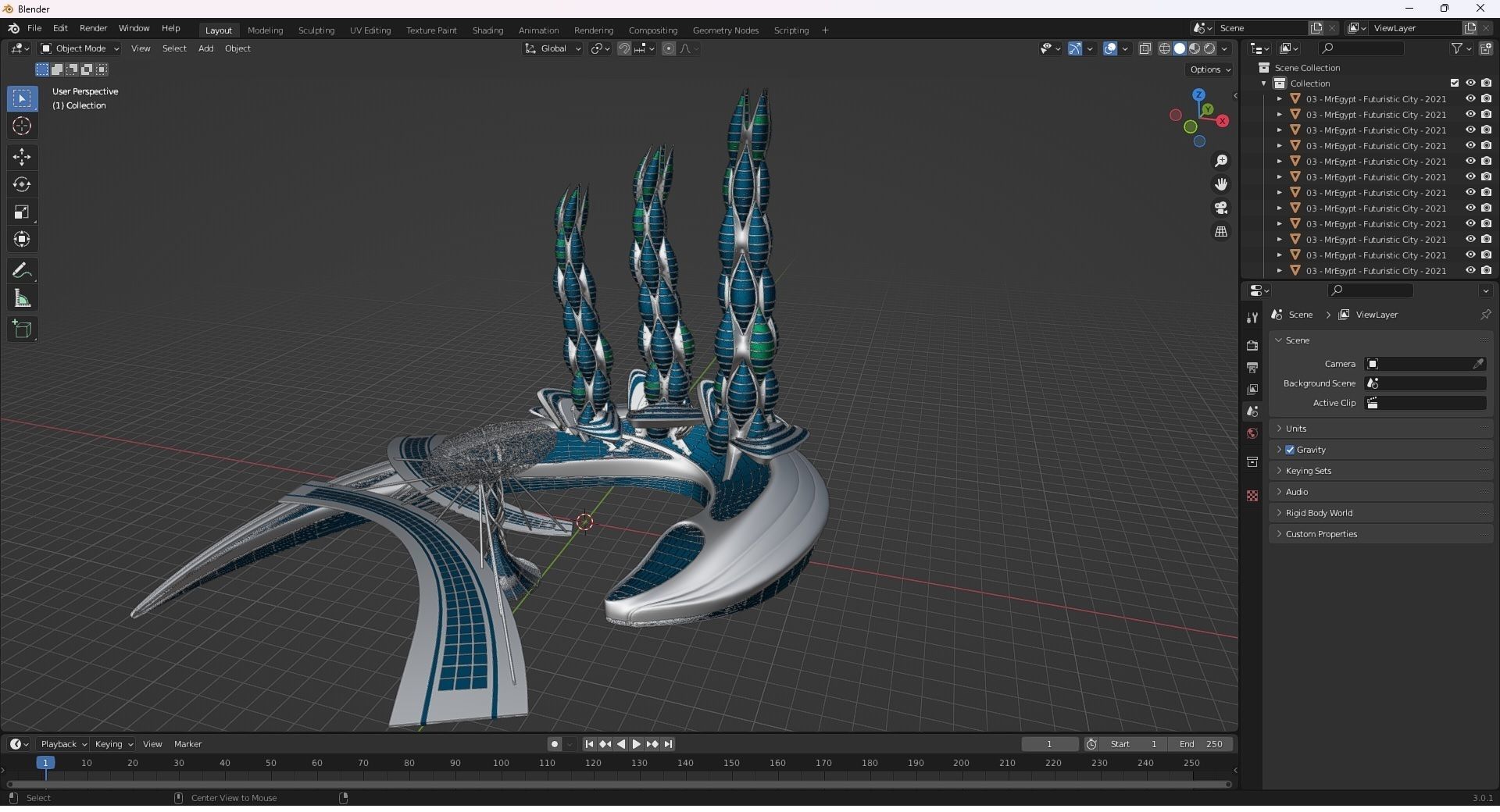1500x812 pixels.
Task: Open the Render menu
Action: (93, 28)
